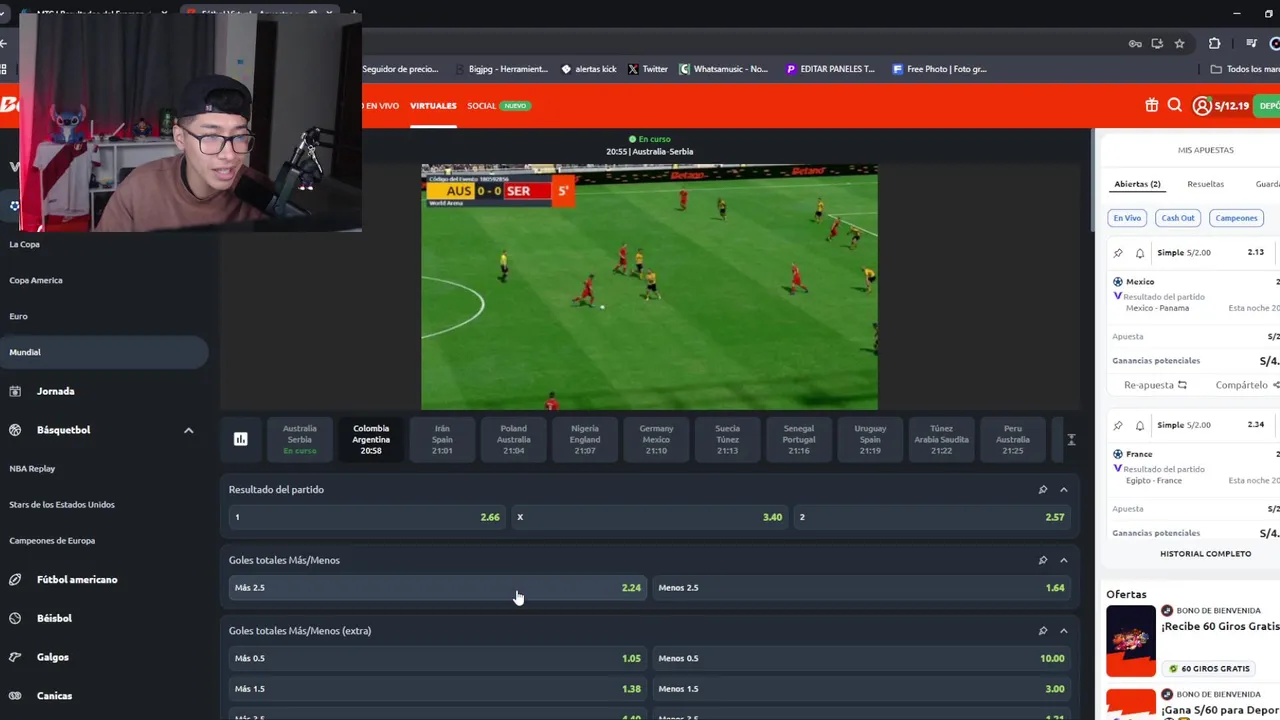The height and width of the screenshot is (720, 1280).
Task: Open the Todos los marcadores bookmarks folder
Action: 1244,69
